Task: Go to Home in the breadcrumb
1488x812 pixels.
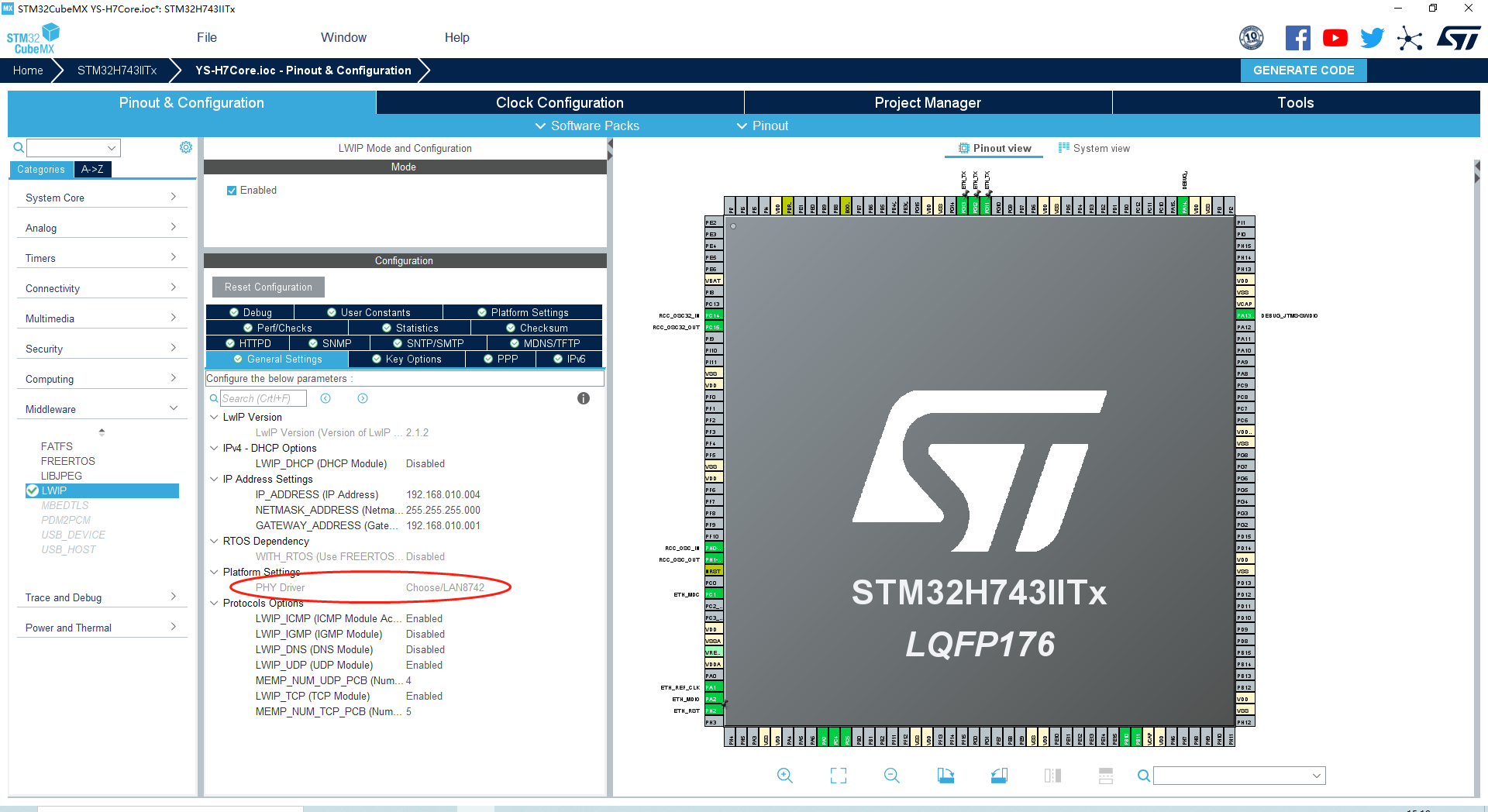Action: [x=28, y=71]
